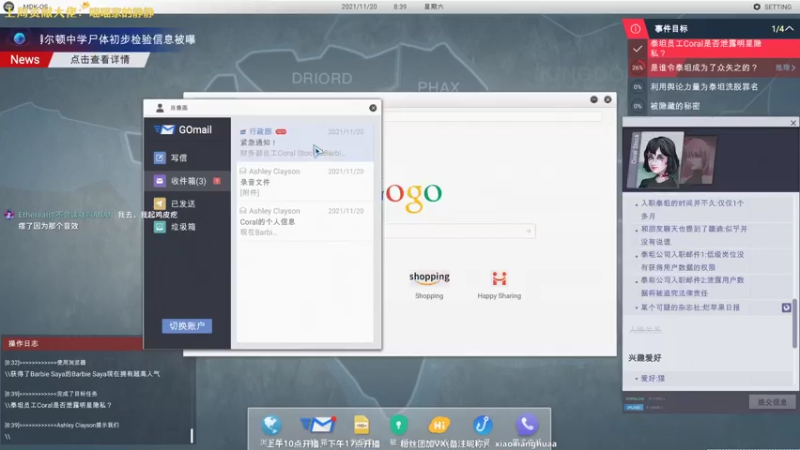
Task: Open the orange Hi chat icon in dock
Action: coord(439,425)
